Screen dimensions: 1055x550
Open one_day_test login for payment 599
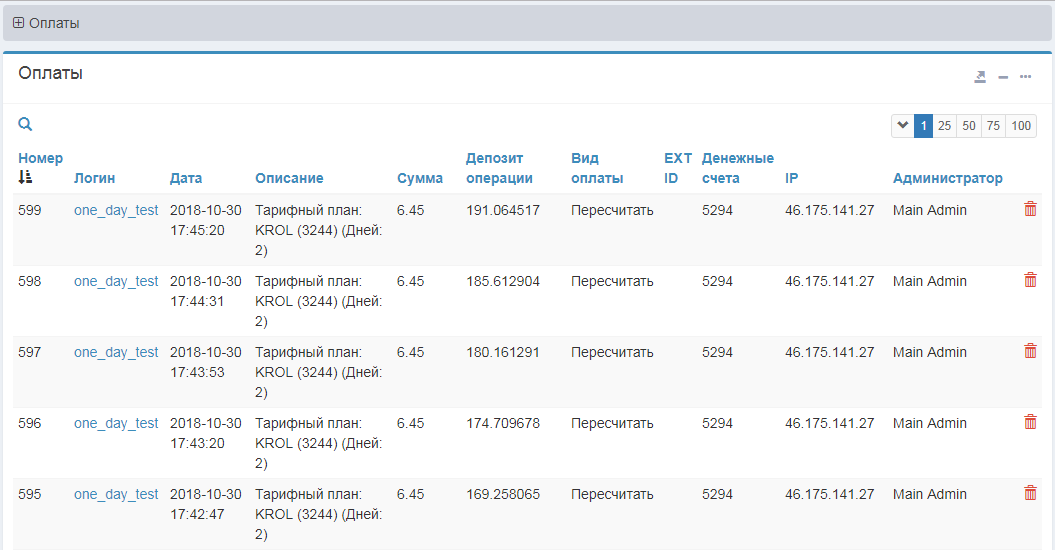[116, 210]
